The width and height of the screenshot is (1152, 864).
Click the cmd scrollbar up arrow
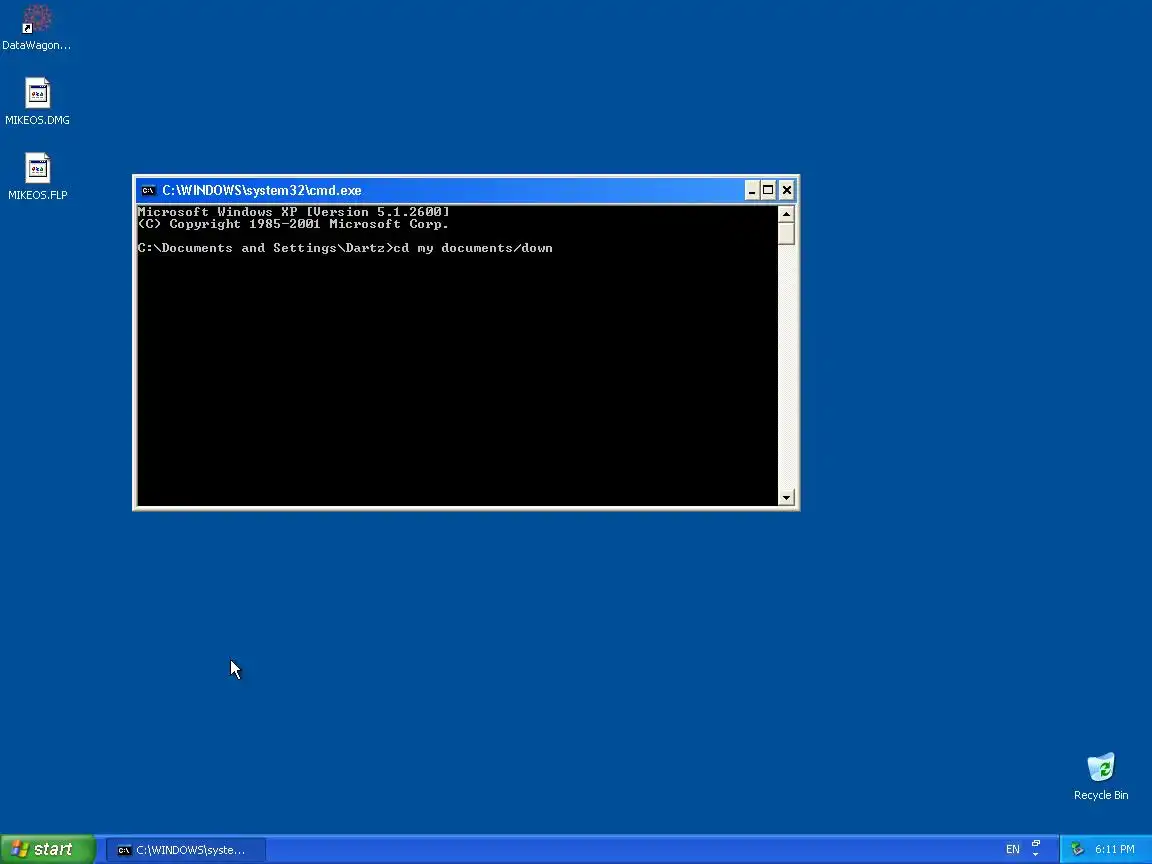click(x=786, y=214)
